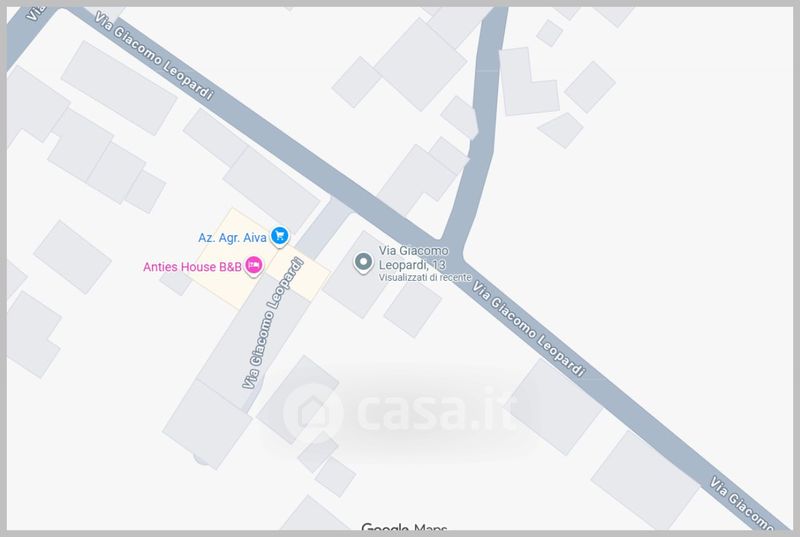
Task: Select the vertical Via Giacomo Leopardi side-street label
Action: (272, 323)
